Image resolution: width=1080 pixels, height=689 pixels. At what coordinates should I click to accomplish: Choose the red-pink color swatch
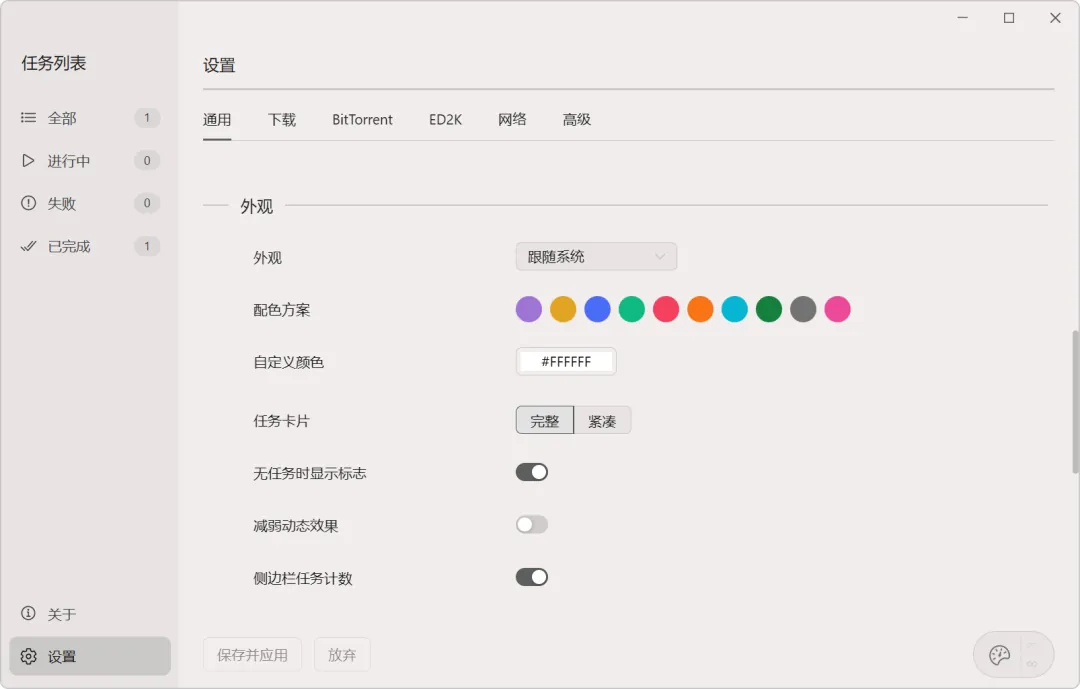pos(666,309)
